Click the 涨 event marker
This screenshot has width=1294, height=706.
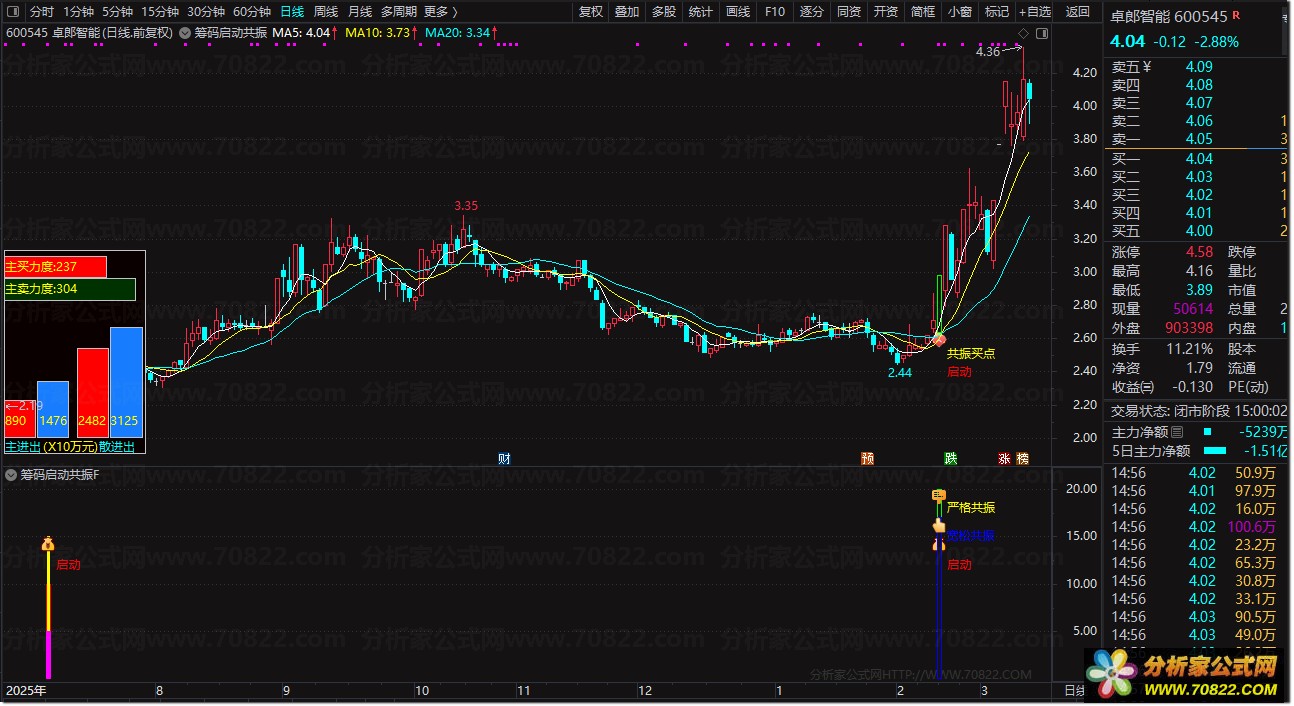click(1003, 458)
